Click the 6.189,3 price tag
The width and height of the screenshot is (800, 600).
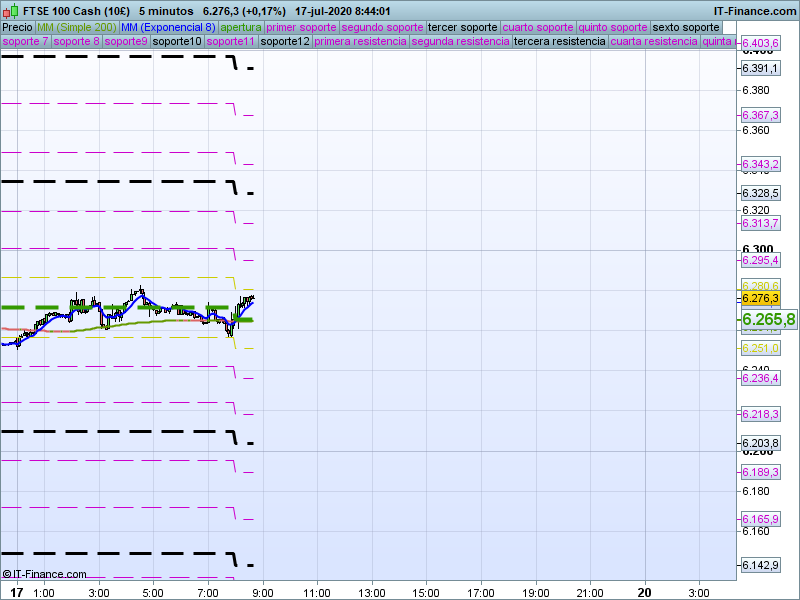pyautogui.click(x=760, y=472)
